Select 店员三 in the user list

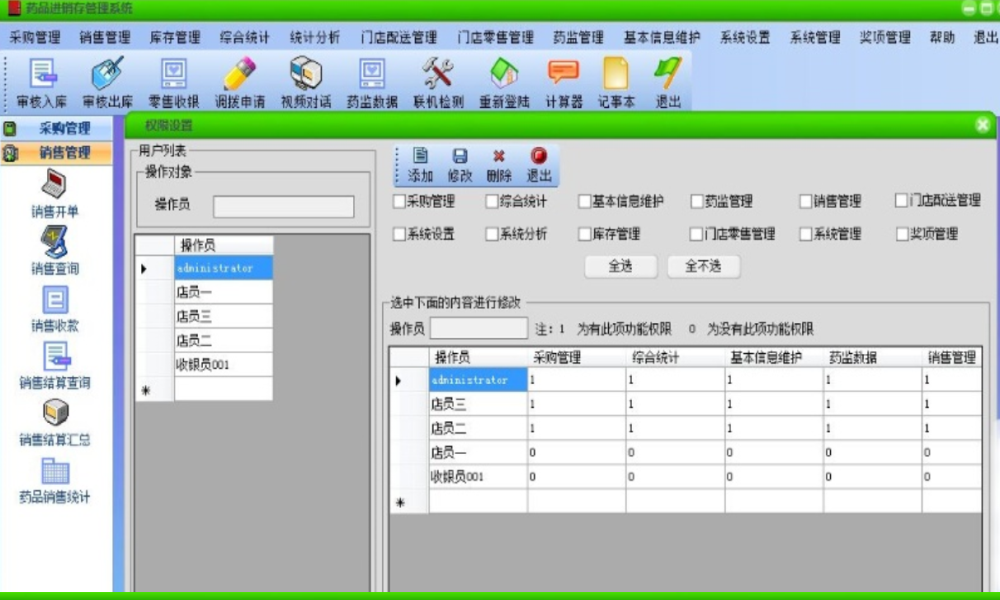click(x=223, y=316)
